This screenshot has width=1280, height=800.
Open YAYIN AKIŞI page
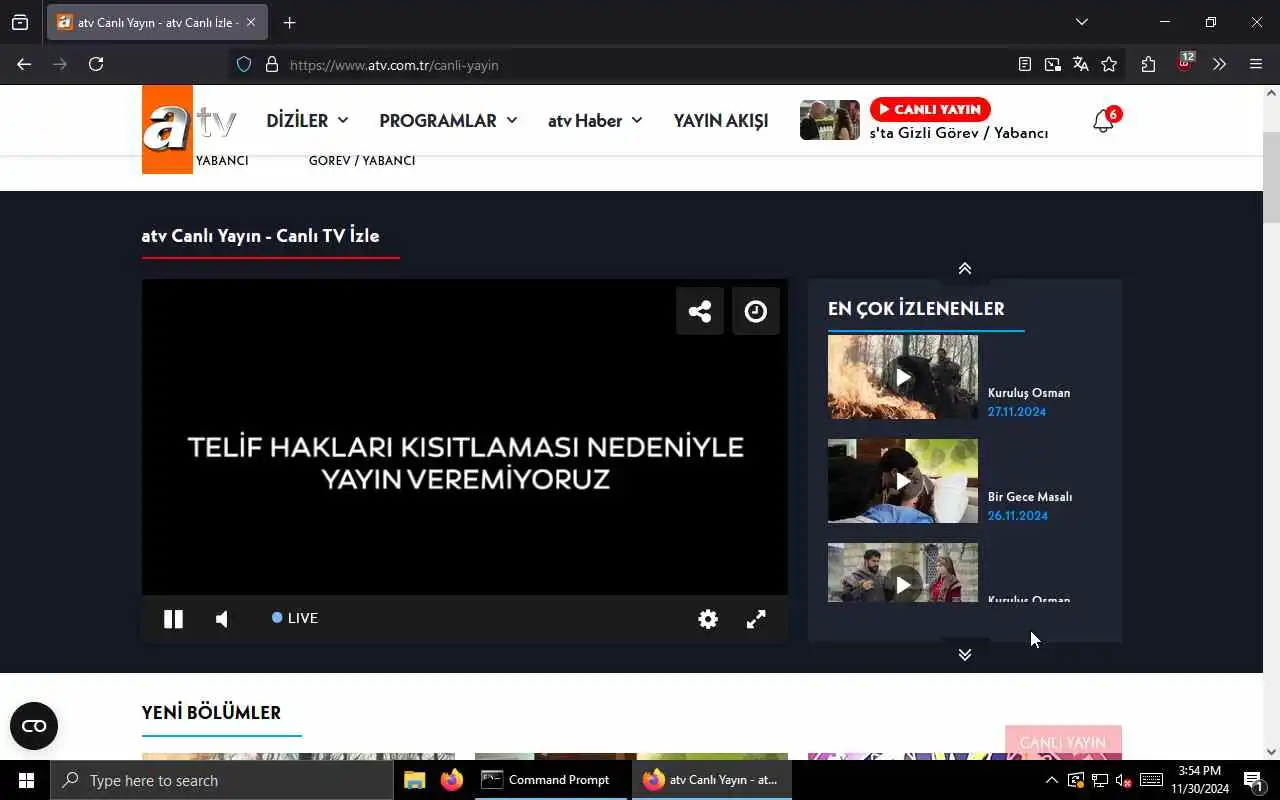pos(721,120)
